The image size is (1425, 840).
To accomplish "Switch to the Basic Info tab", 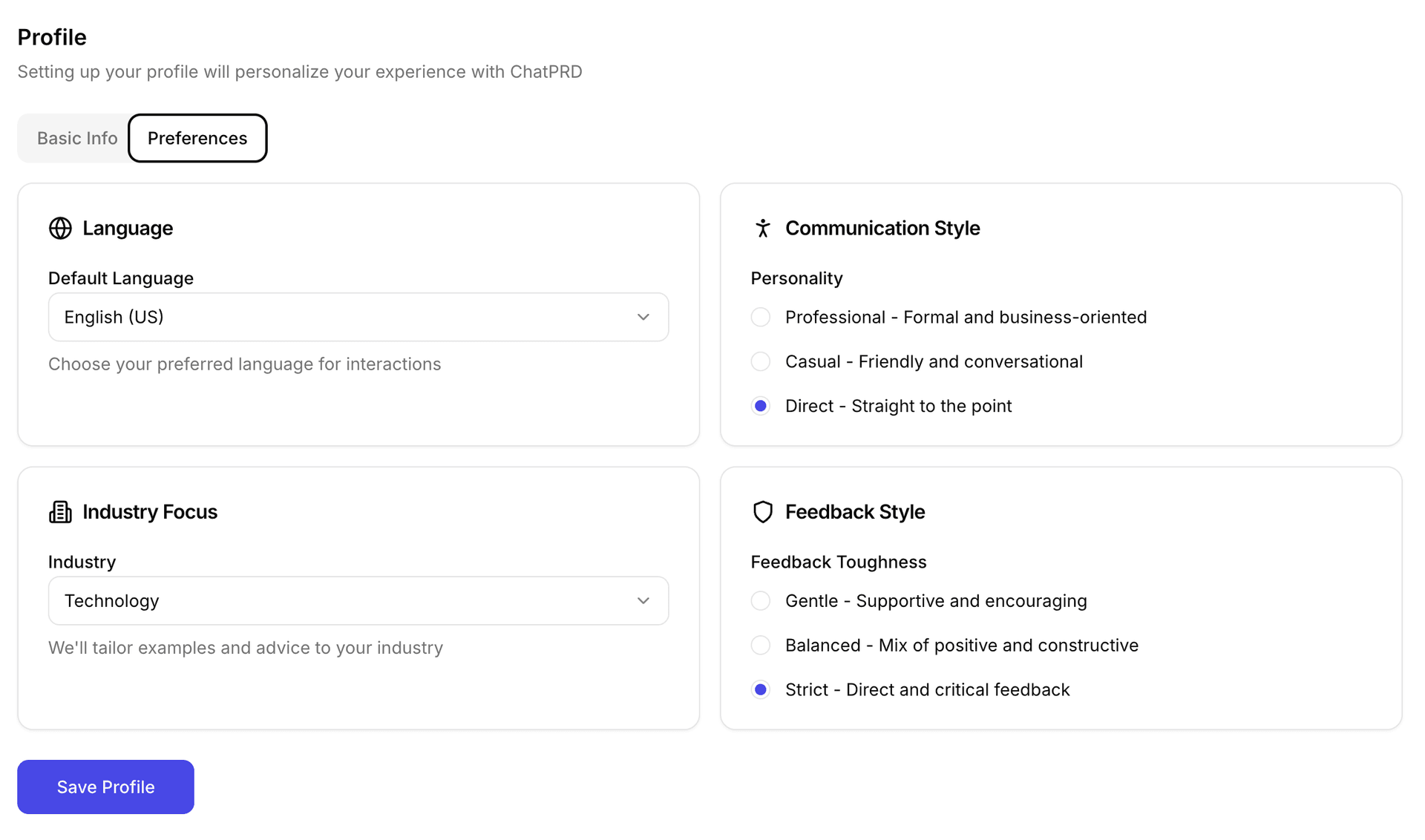I will coord(76,138).
